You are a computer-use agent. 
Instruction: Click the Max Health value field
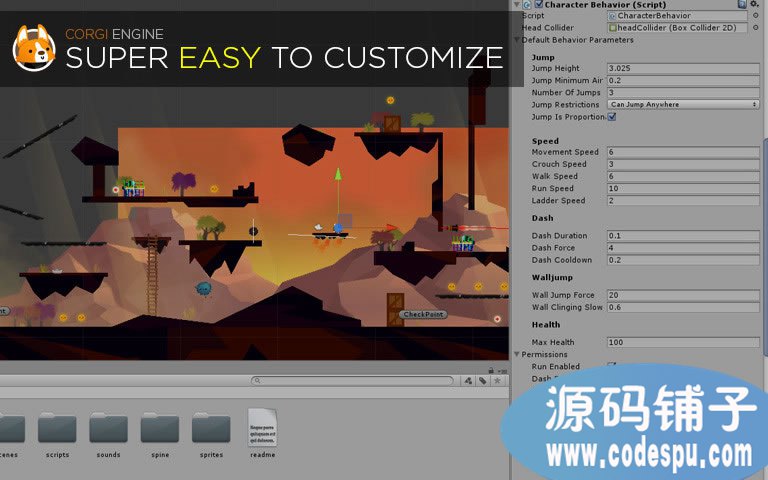pos(683,342)
